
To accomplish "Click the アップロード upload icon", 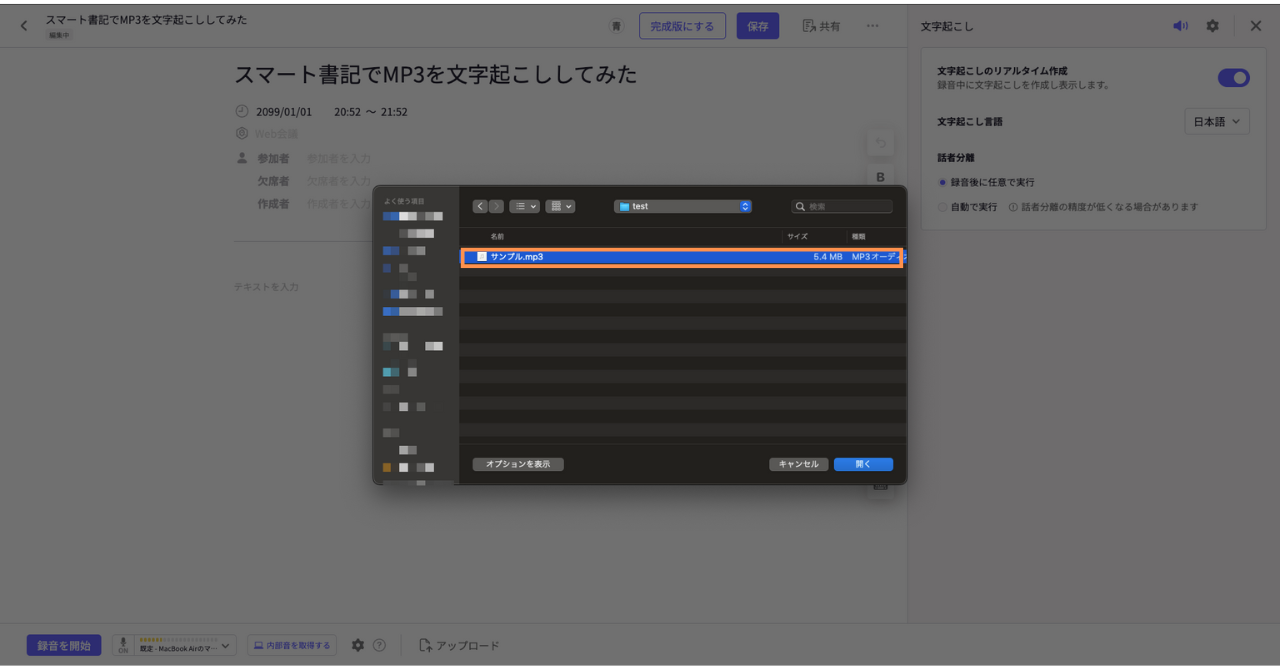I will (426, 646).
